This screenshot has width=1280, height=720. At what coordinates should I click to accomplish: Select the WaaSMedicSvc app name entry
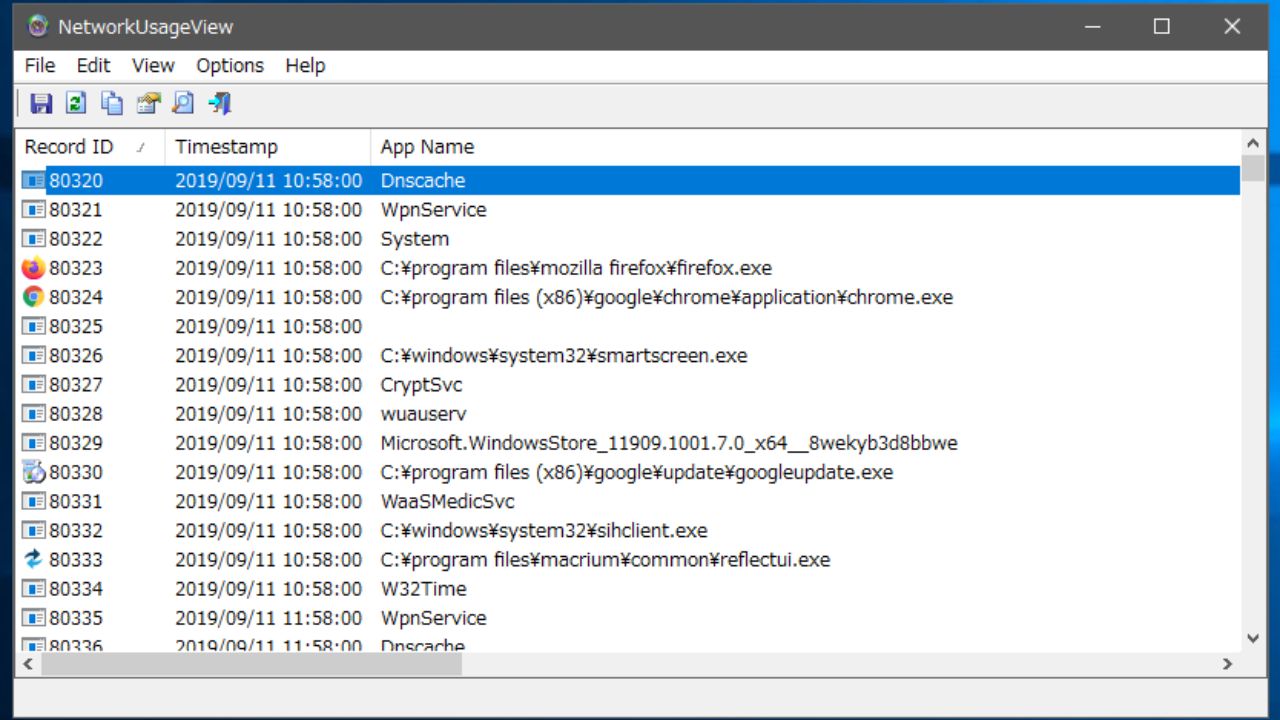[x=447, y=501]
